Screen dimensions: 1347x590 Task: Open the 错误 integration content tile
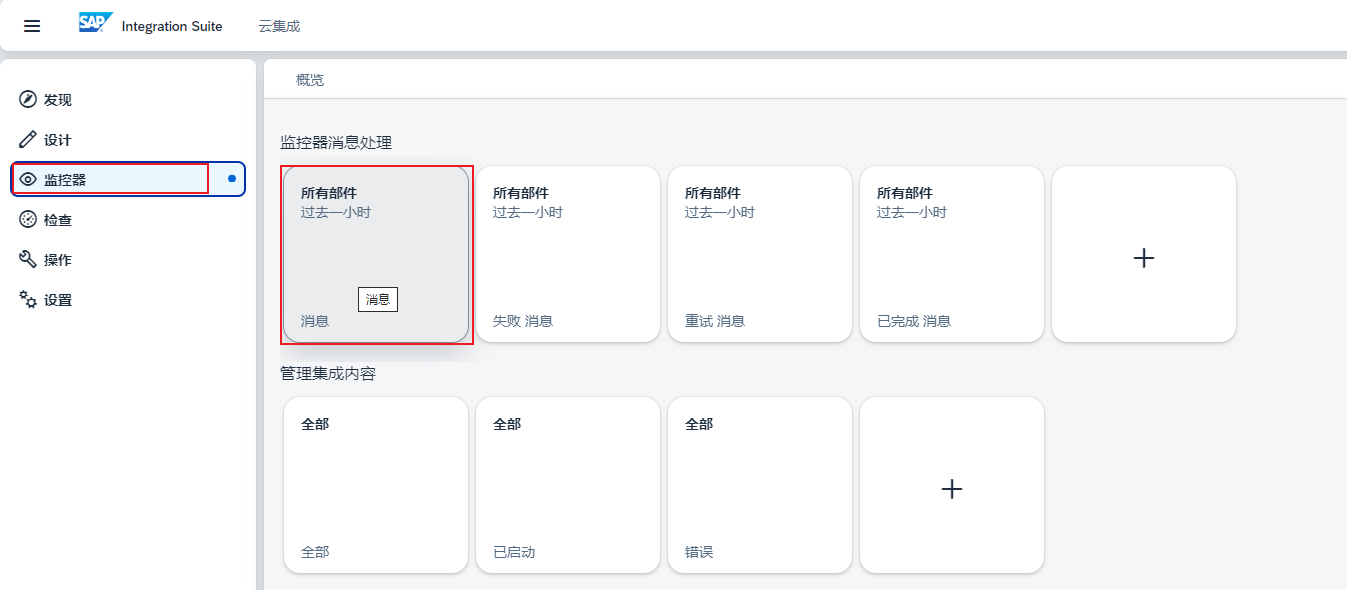pyautogui.click(x=760, y=485)
